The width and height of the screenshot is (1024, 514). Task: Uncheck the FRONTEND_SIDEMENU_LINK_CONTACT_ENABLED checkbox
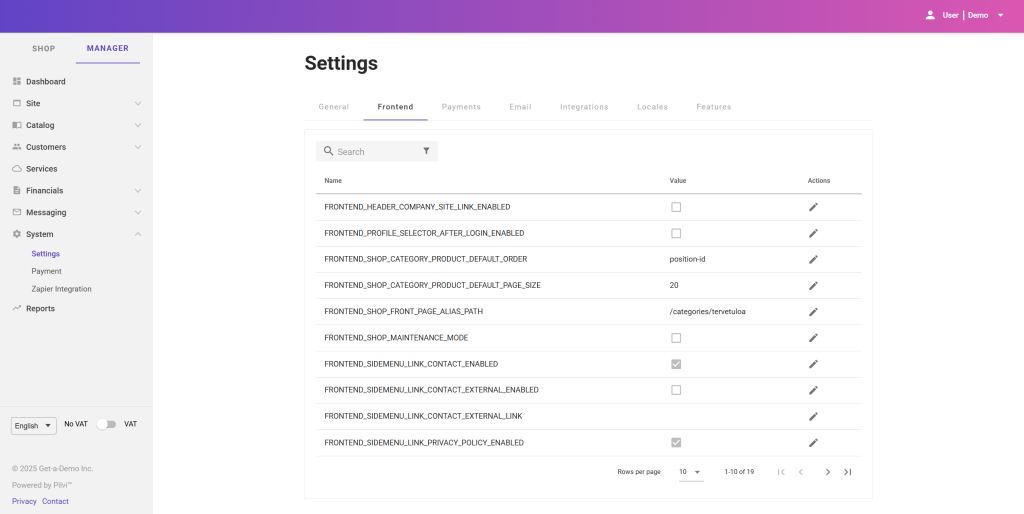coord(676,364)
